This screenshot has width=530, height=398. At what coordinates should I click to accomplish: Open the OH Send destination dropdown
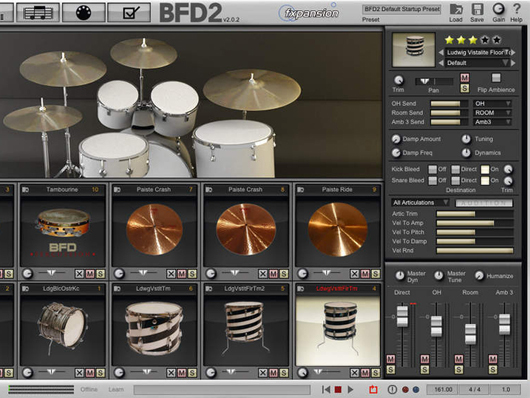pyautogui.click(x=492, y=103)
